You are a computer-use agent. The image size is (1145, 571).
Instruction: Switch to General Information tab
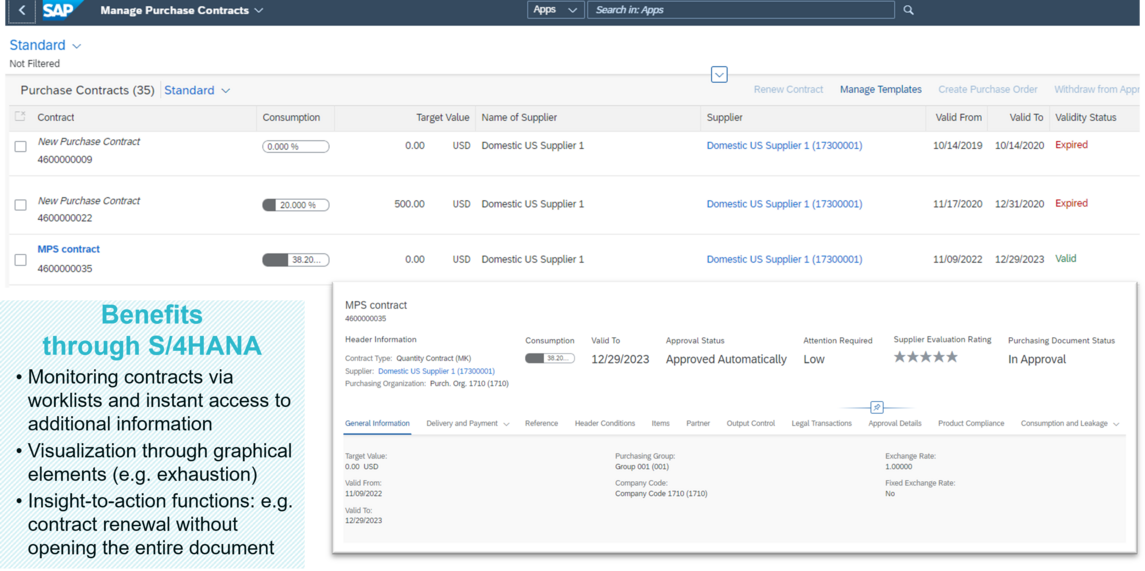pyautogui.click(x=377, y=424)
